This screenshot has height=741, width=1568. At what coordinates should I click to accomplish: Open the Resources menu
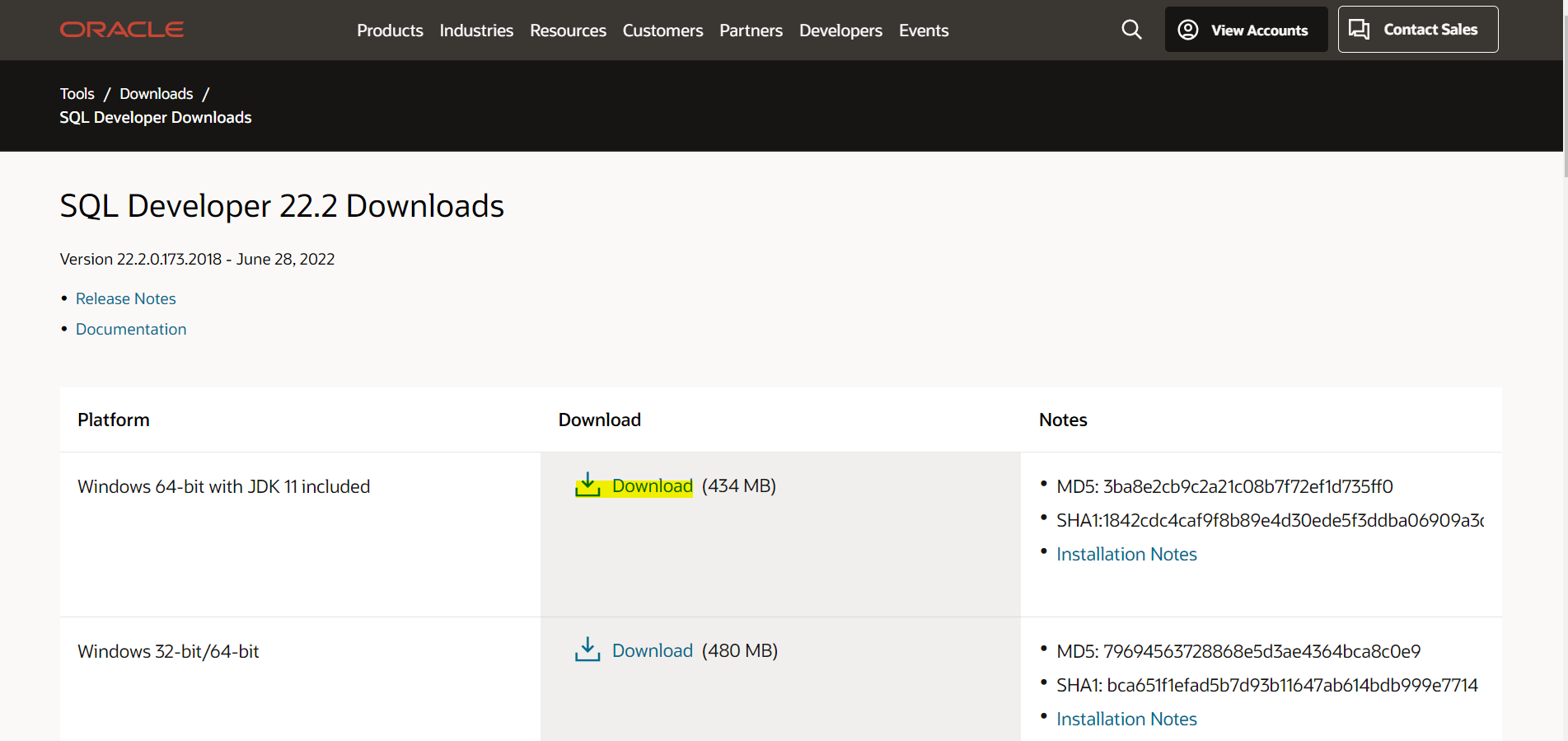[x=568, y=30]
